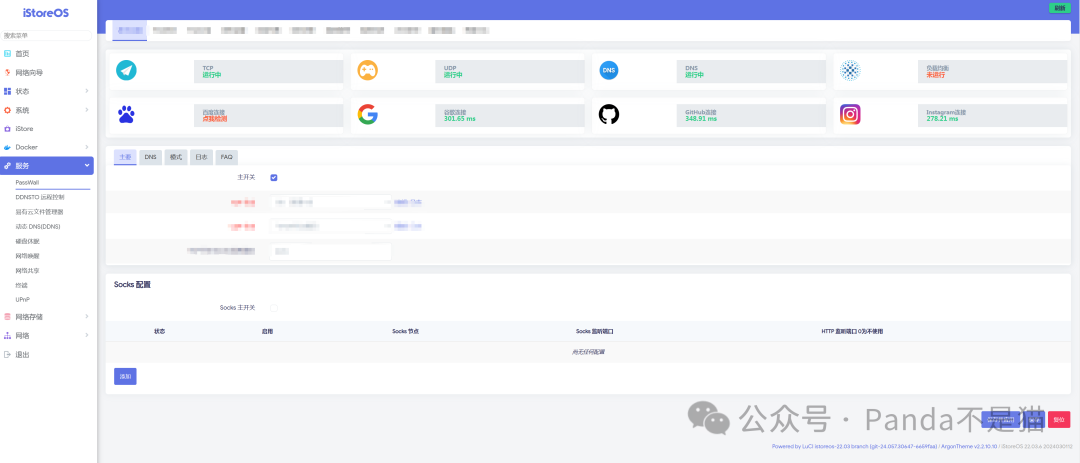Expand the 状态 sidebar menu chevron
Image resolution: width=1080 pixels, height=463 pixels.
tap(87, 91)
